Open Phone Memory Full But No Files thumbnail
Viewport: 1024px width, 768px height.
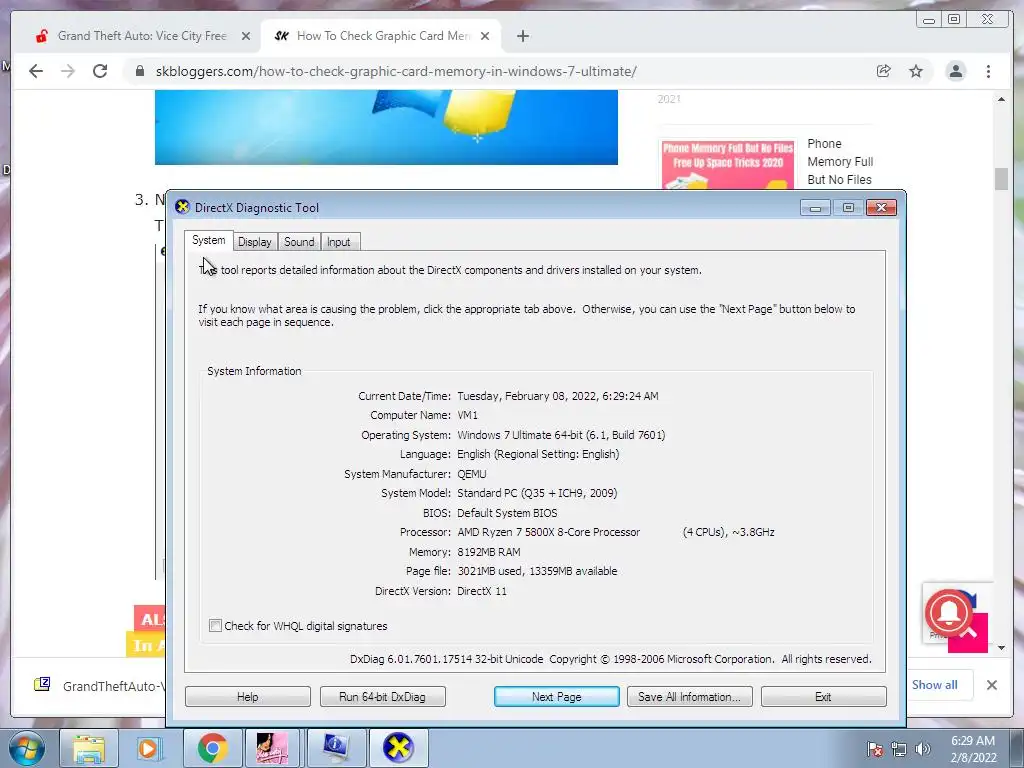[x=728, y=165]
